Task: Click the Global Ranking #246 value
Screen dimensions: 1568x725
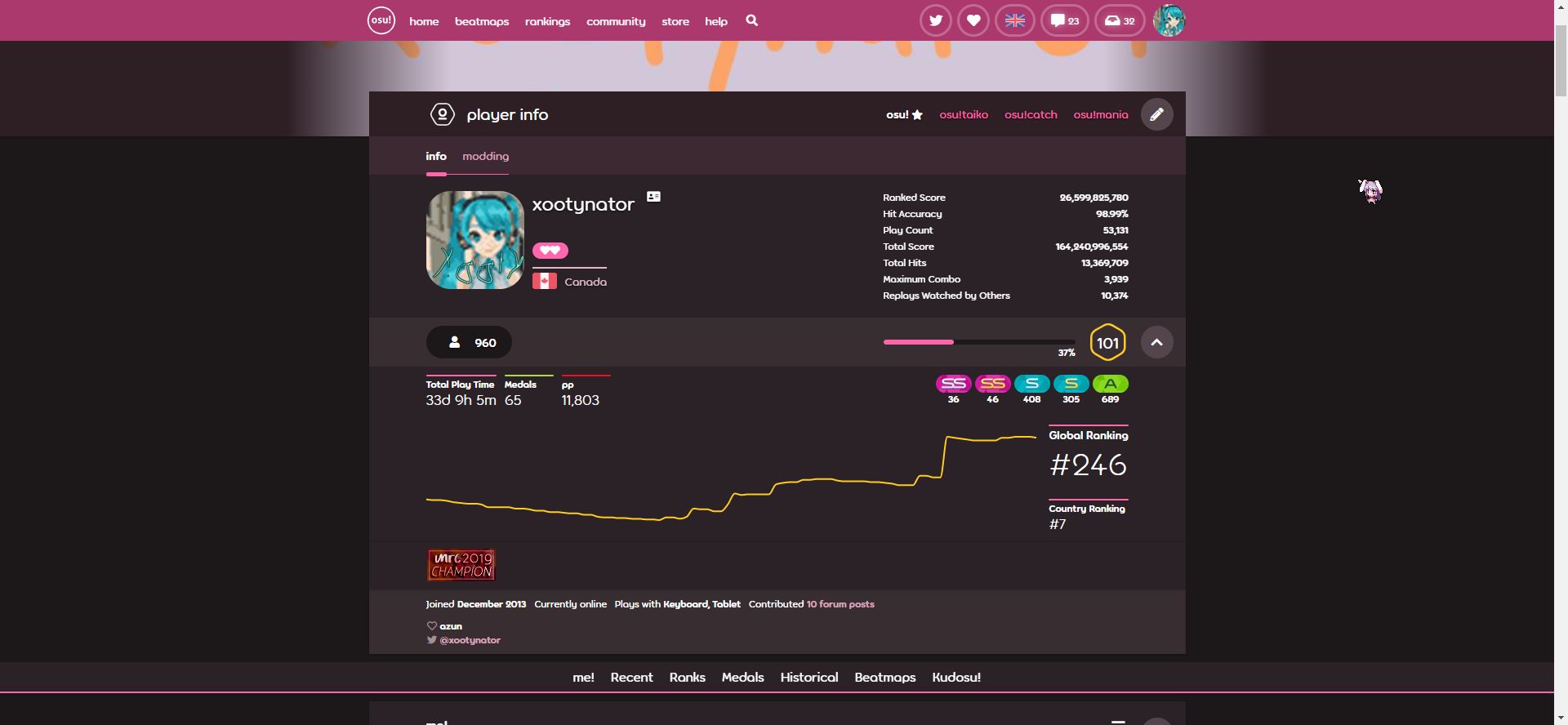Action: [x=1089, y=465]
